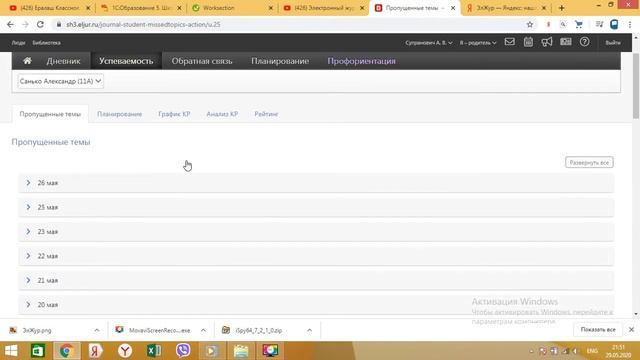The width and height of the screenshot is (640, 360).
Task: Switch to the Рейтинг tab
Action: pyautogui.click(x=266, y=114)
